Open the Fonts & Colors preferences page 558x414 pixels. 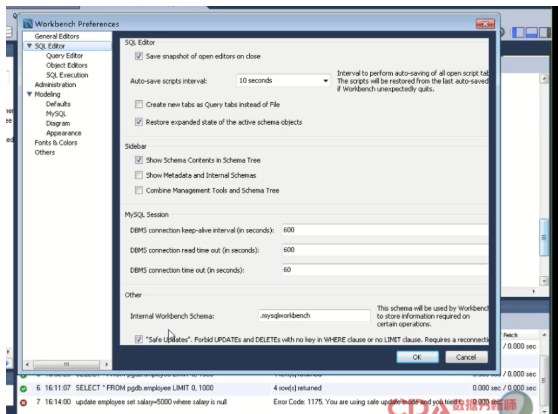(56, 142)
